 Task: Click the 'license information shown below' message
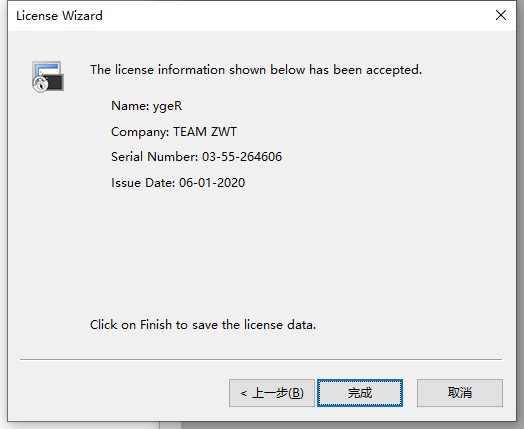pyautogui.click(x=256, y=70)
